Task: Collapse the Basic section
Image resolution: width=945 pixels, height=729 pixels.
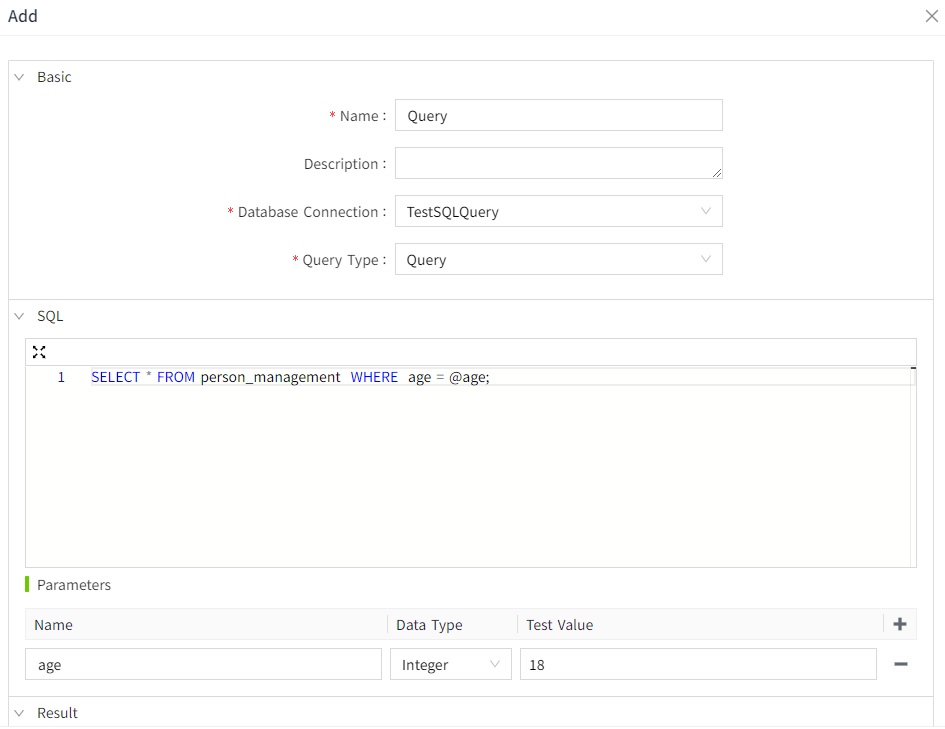Action: [19, 77]
